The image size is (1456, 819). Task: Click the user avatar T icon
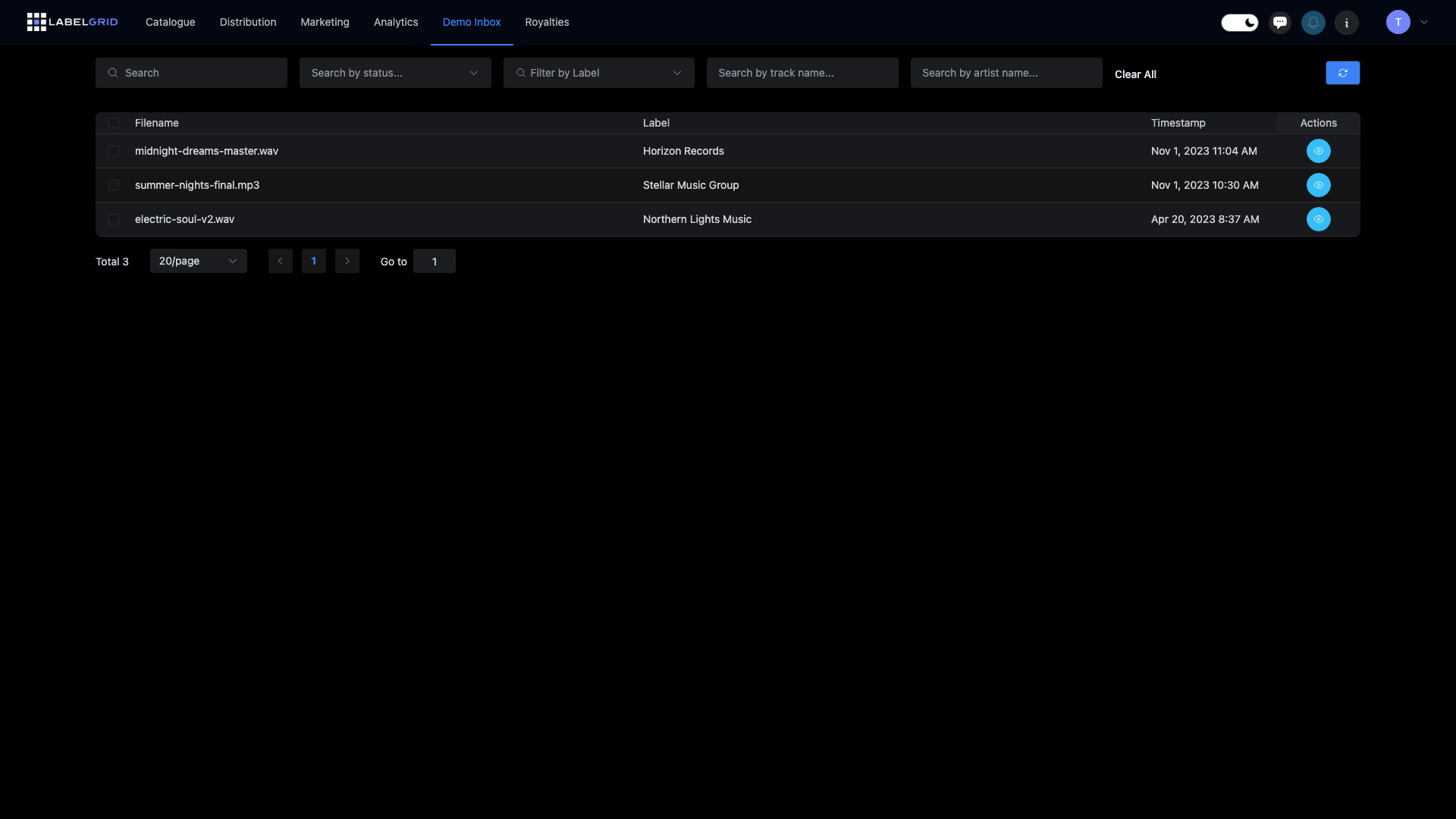pyautogui.click(x=1398, y=22)
